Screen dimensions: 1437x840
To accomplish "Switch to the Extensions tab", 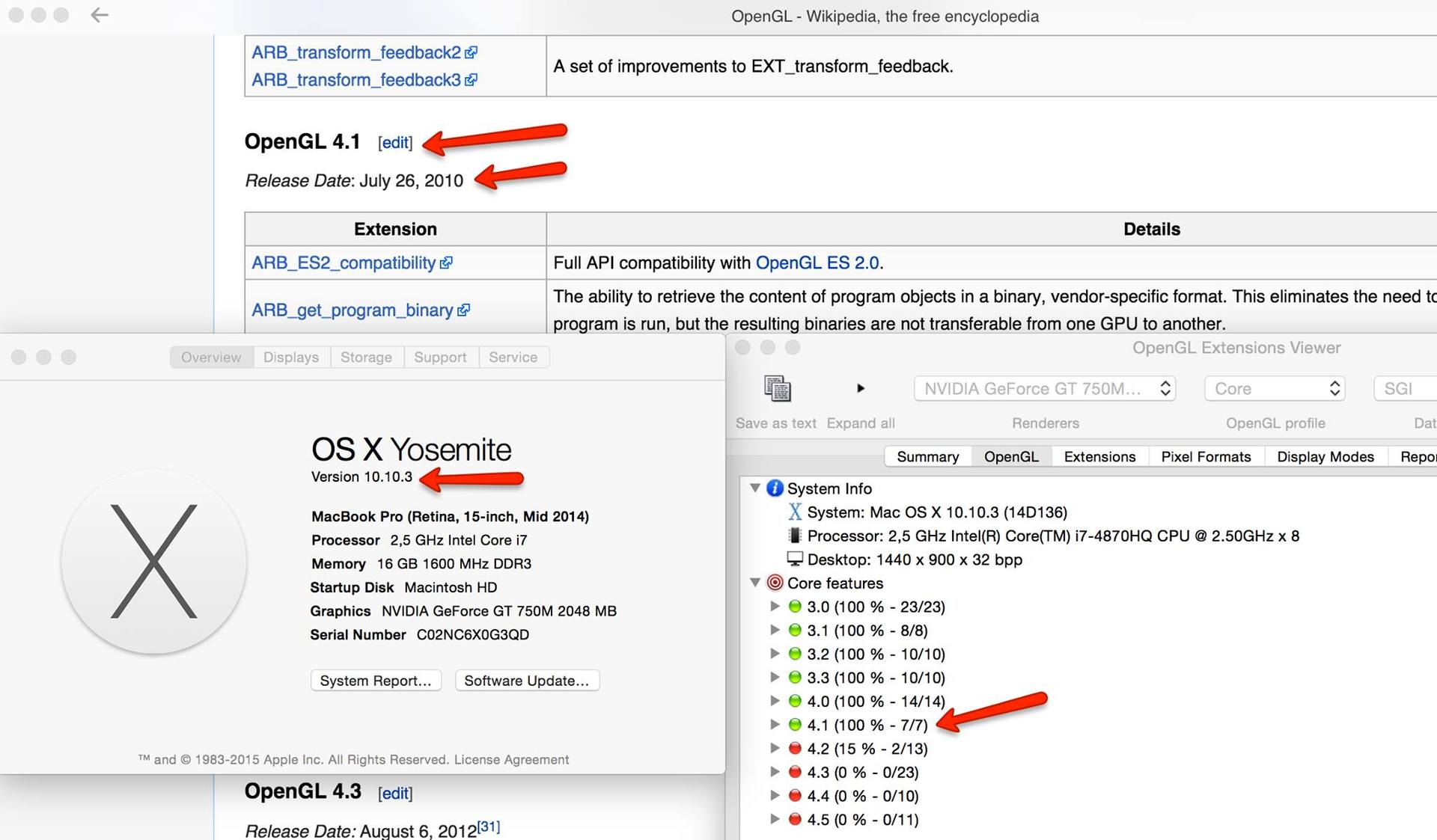I will point(1099,456).
